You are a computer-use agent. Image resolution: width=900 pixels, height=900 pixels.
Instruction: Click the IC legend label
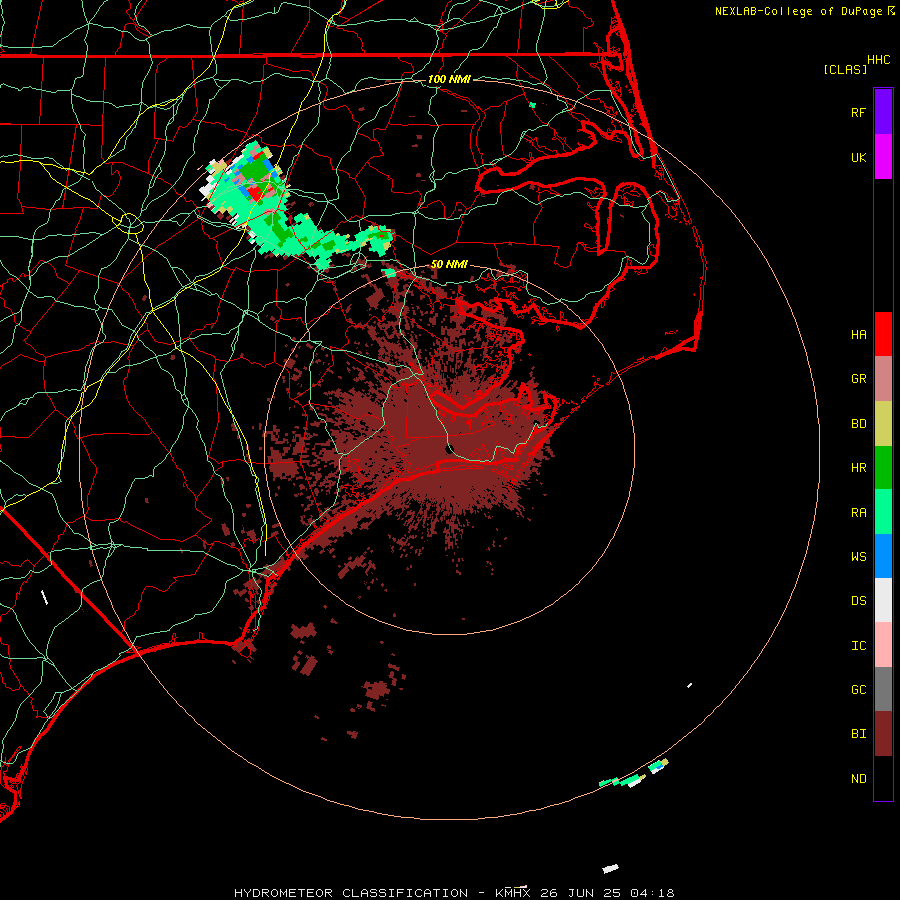point(858,646)
